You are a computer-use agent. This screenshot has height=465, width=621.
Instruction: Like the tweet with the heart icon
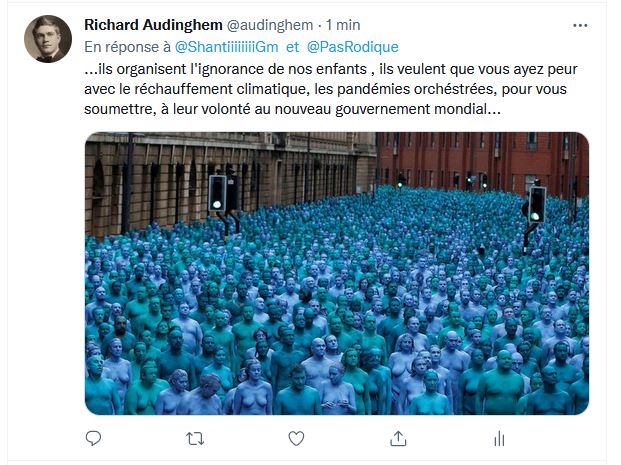(x=296, y=438)
